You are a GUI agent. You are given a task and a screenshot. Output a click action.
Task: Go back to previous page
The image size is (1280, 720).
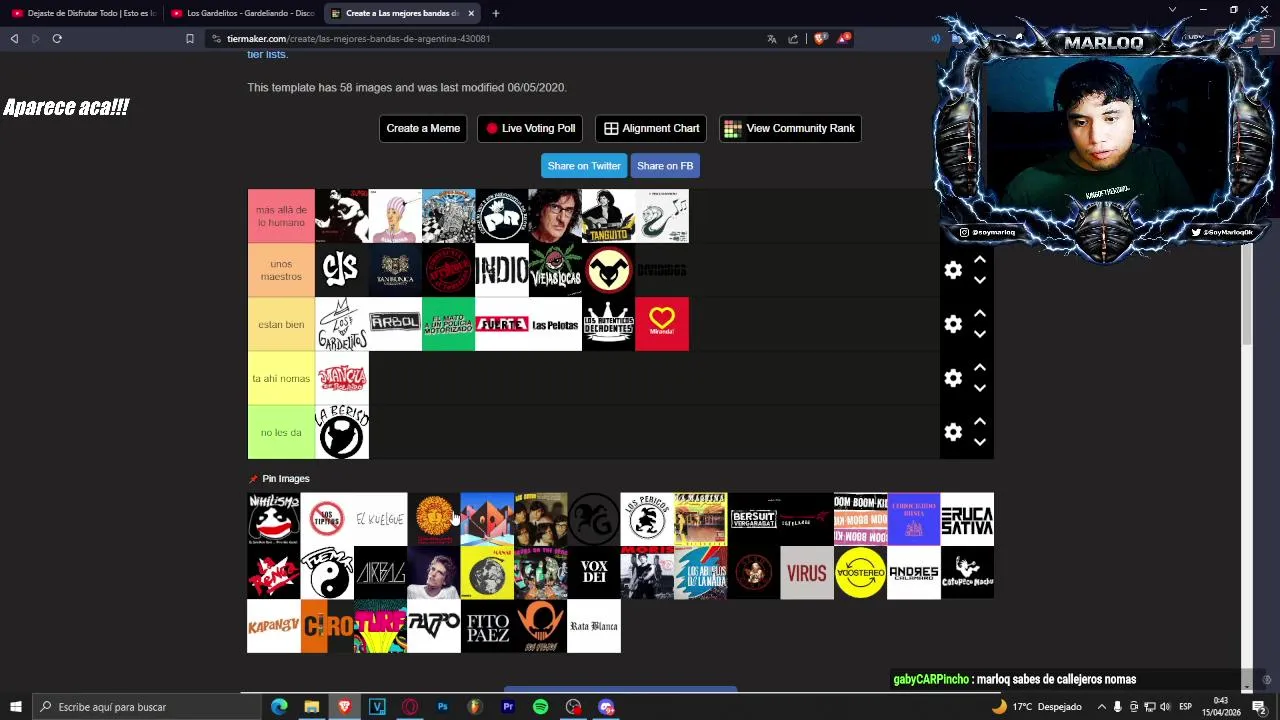click(x=14, y=38)
